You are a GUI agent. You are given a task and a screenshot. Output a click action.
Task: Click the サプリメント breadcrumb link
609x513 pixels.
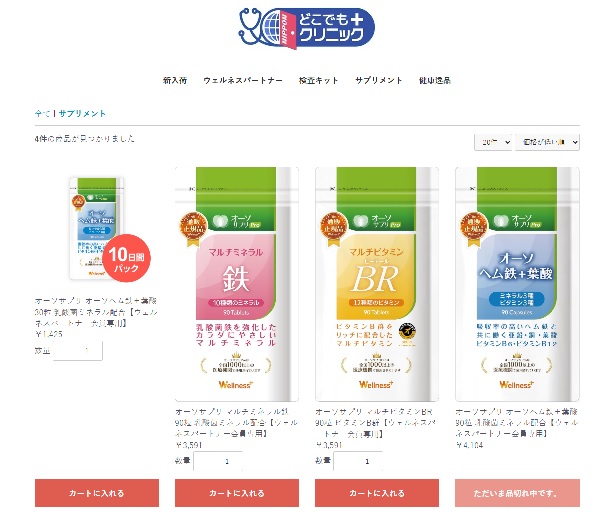(x=82, y=113)
